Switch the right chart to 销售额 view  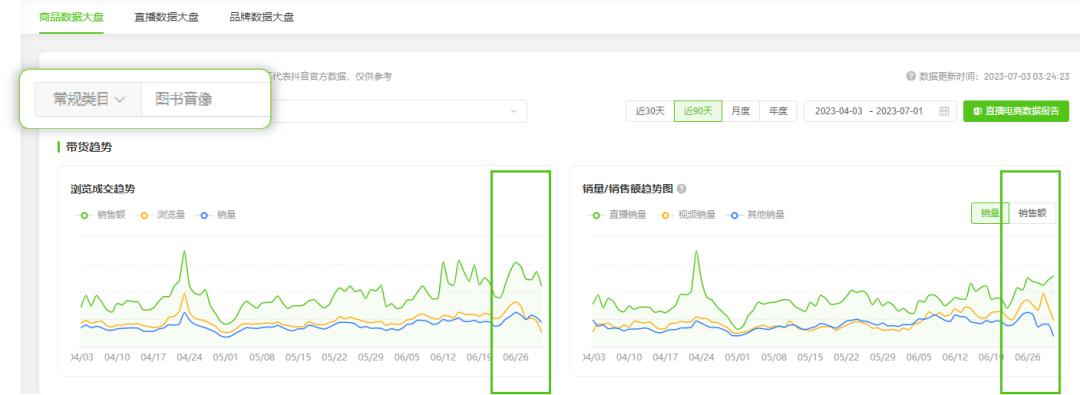[1032, 214]
